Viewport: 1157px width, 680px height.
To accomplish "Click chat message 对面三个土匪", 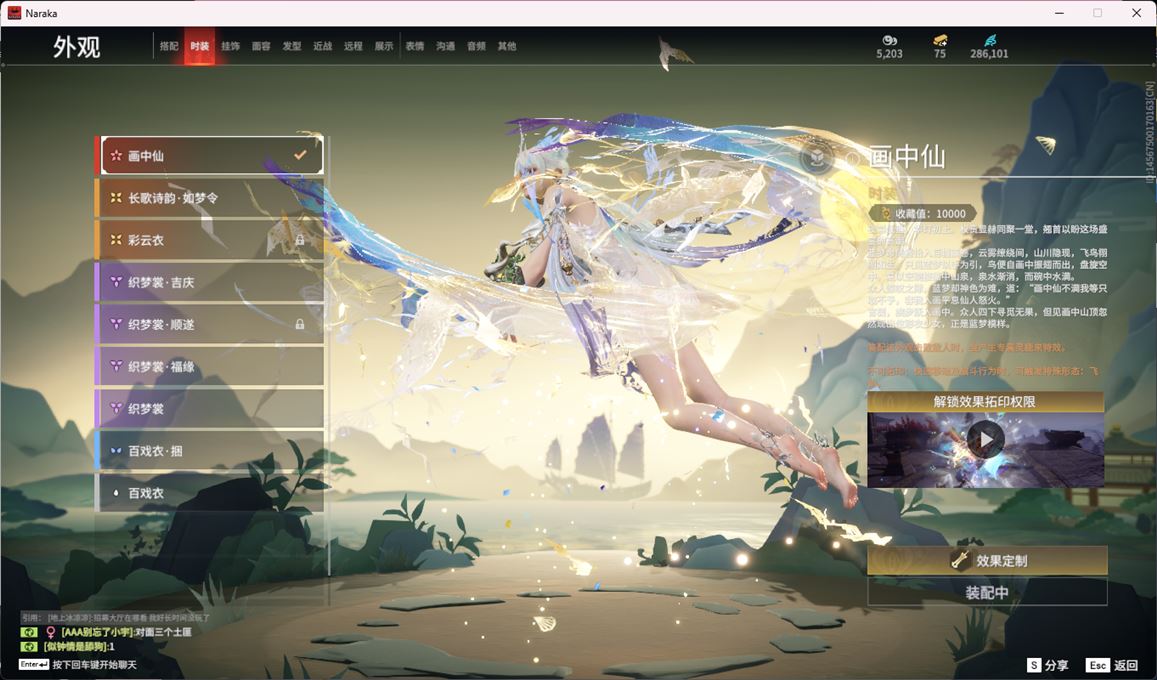I will point(164,632).
